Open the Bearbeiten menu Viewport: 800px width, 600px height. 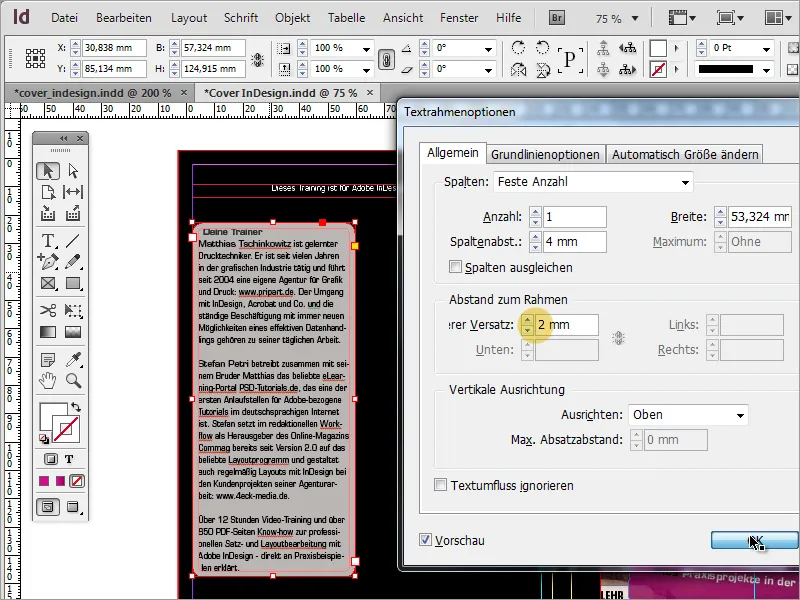point(123,18)
